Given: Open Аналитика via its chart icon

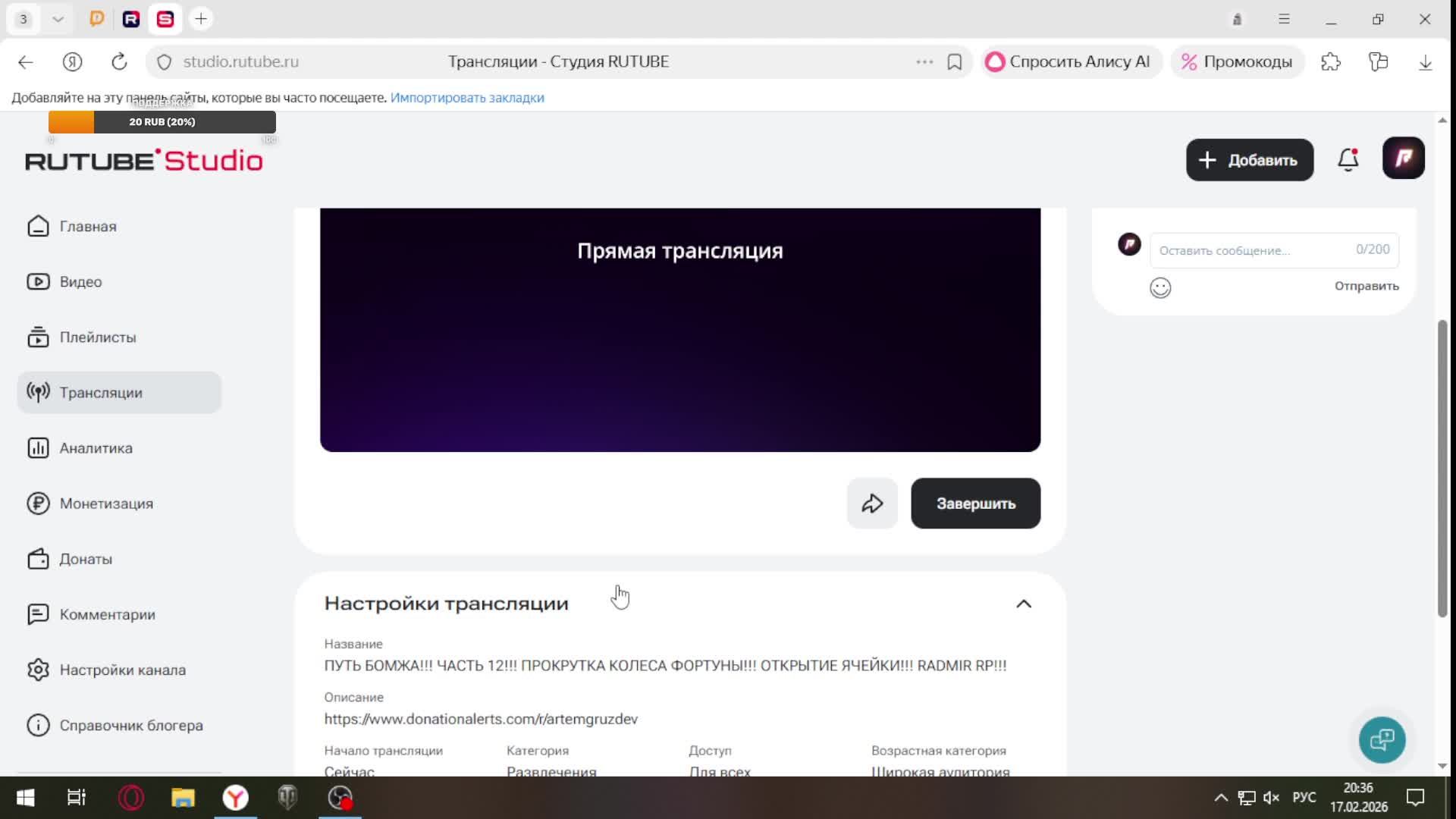Looking at the screenshot, I should click(x=39, y=447).
